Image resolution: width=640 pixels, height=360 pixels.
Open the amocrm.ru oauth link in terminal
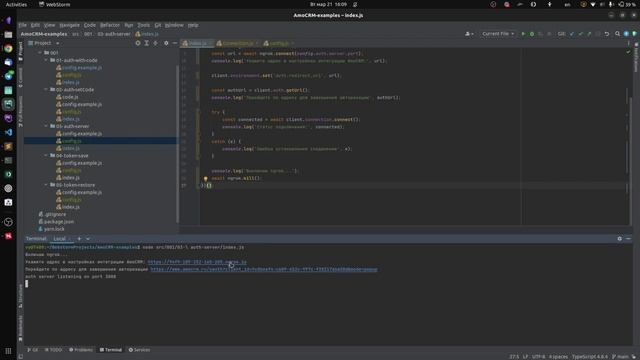click(x=264, y=269)
